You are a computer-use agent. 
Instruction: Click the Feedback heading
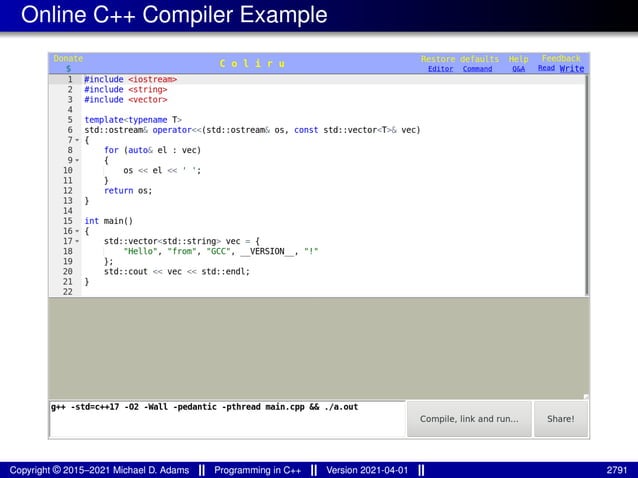coord(561,59)
